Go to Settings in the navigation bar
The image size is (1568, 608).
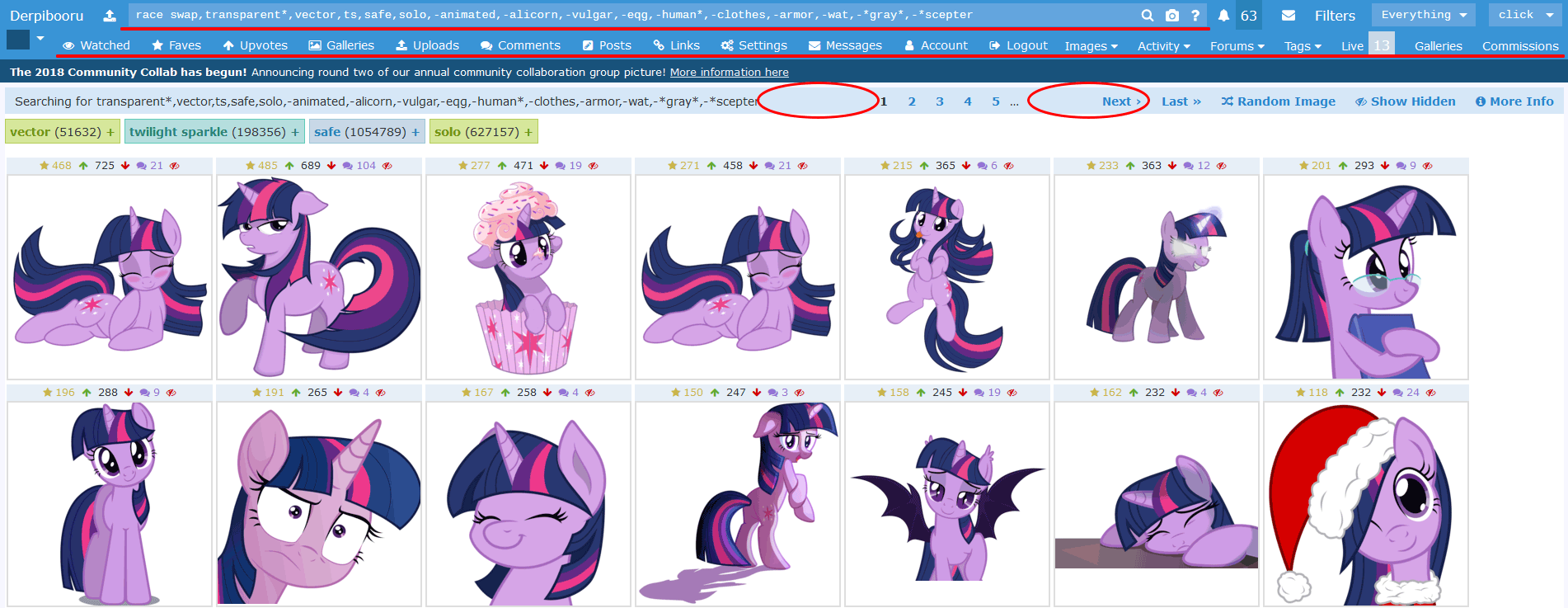(753, 45)
